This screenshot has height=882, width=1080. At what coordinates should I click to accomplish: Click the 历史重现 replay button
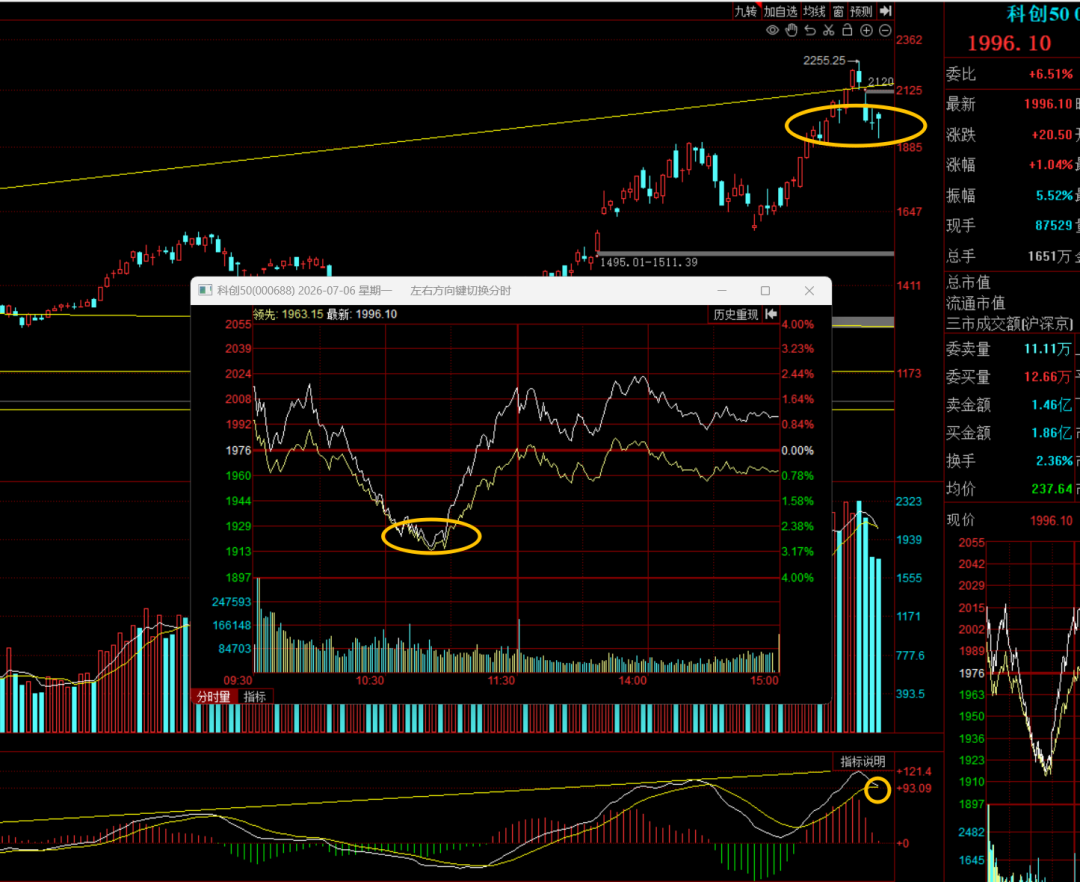pos(735,315)
